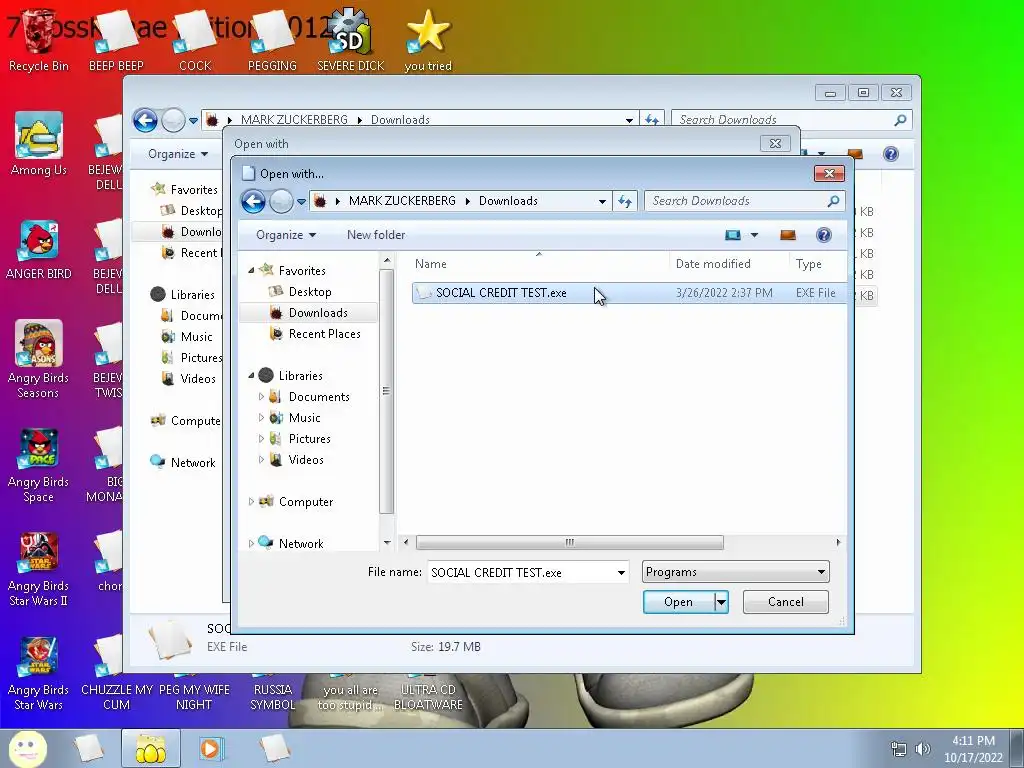This screenshot has width=1024, height=768.
Task: Click the MARK ZUCKERBERG breadcrumb in dialog
Action: click(402, 201)
